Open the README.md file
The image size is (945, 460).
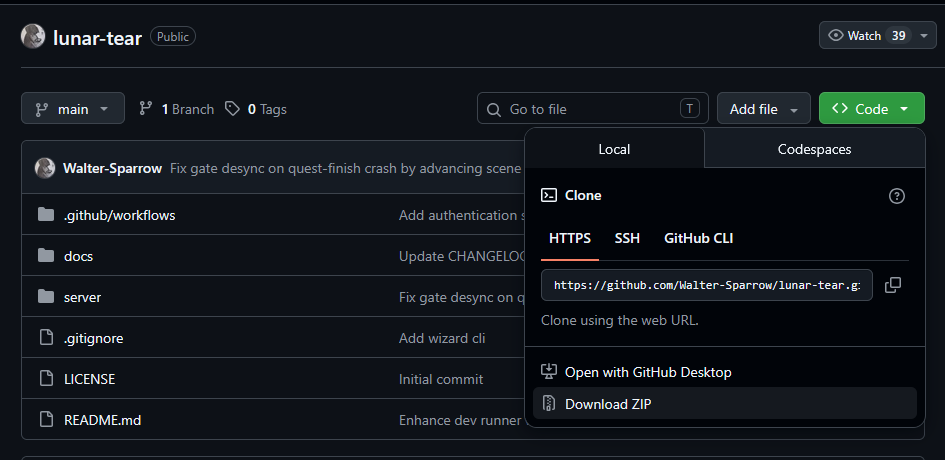(102, 420)
